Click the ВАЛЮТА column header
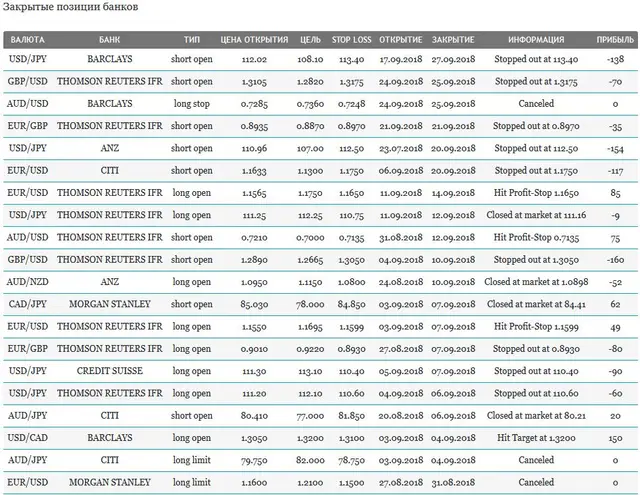Image resolution: width=640 pixels, height=495 pixels. coord(27,40)
